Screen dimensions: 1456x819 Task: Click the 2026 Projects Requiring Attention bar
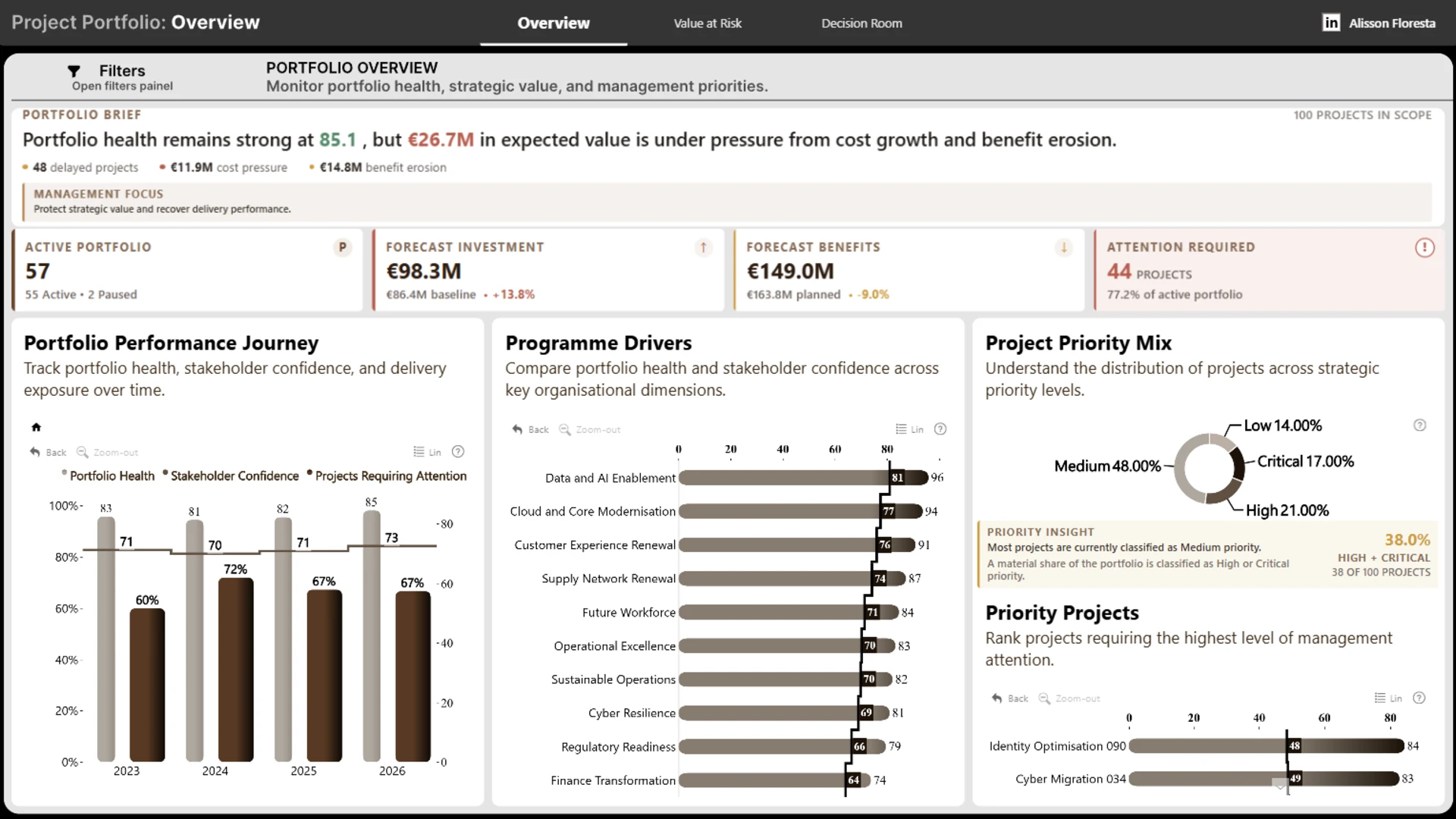[x=413, y=676]
